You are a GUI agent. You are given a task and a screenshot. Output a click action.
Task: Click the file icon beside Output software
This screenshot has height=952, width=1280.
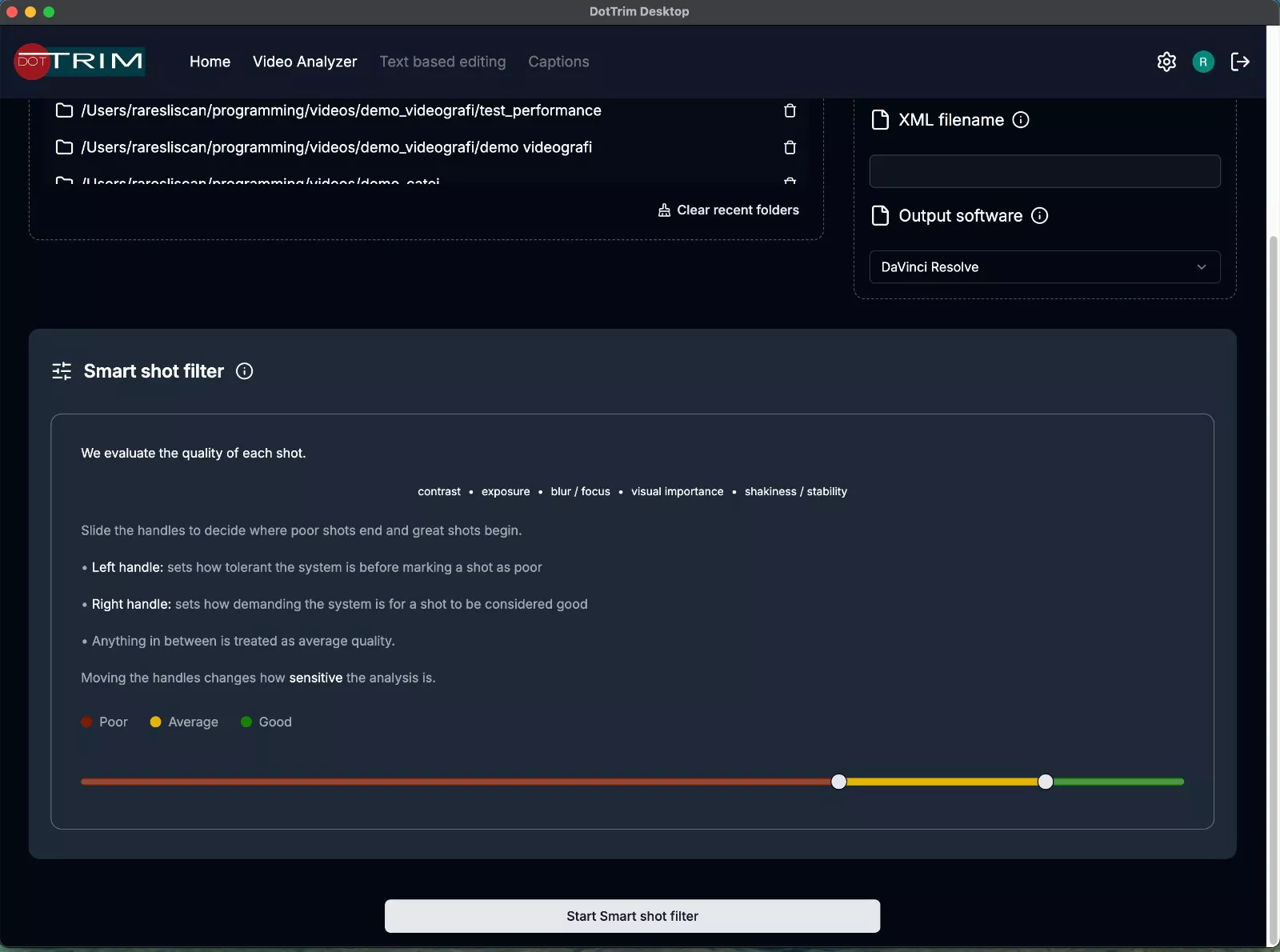click(880, 216)
